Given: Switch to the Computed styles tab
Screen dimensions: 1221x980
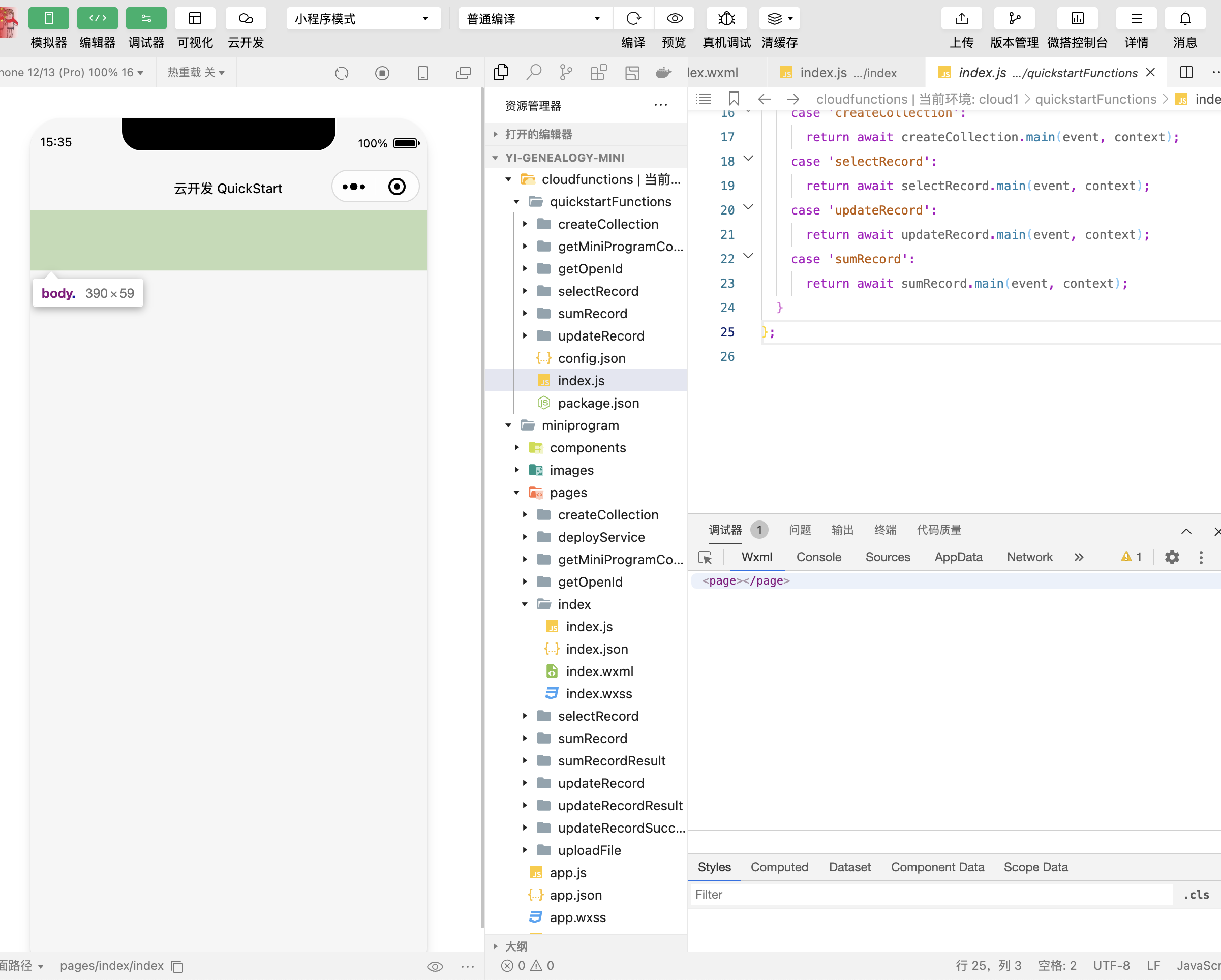Looking at the screenshot, I should pos(779,867).
